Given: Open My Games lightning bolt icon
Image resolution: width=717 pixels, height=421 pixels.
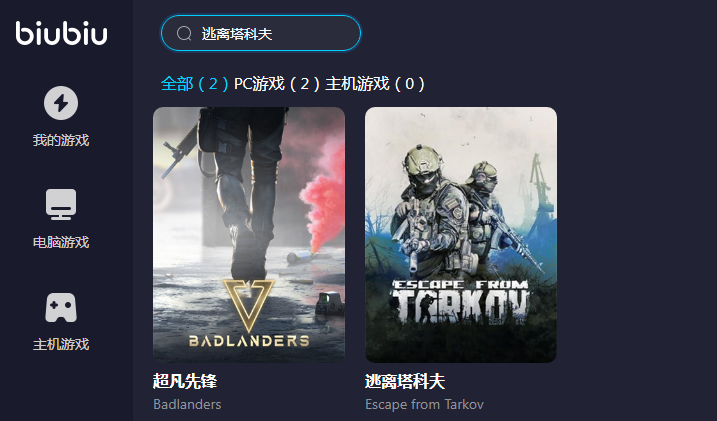Looking at the screenshot, I should (x=61, y=103).
